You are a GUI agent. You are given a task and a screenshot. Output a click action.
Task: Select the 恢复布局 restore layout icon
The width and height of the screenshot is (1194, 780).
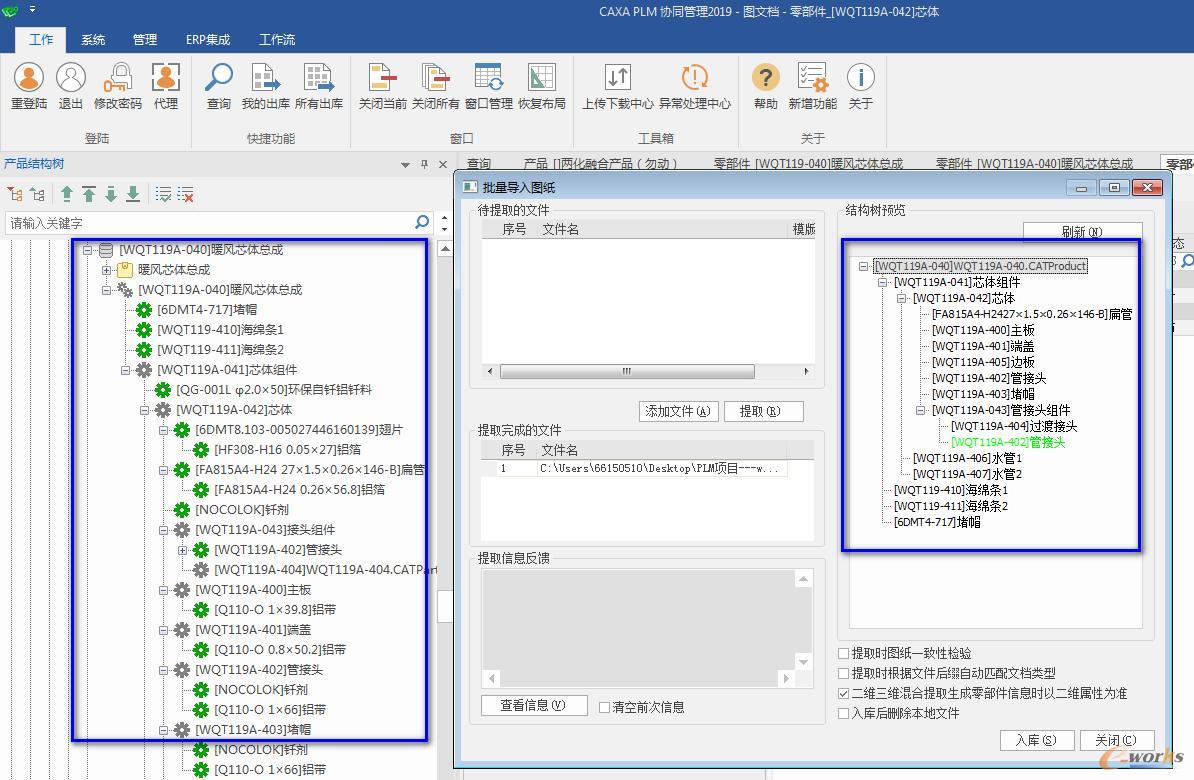(x=541, y=78)
